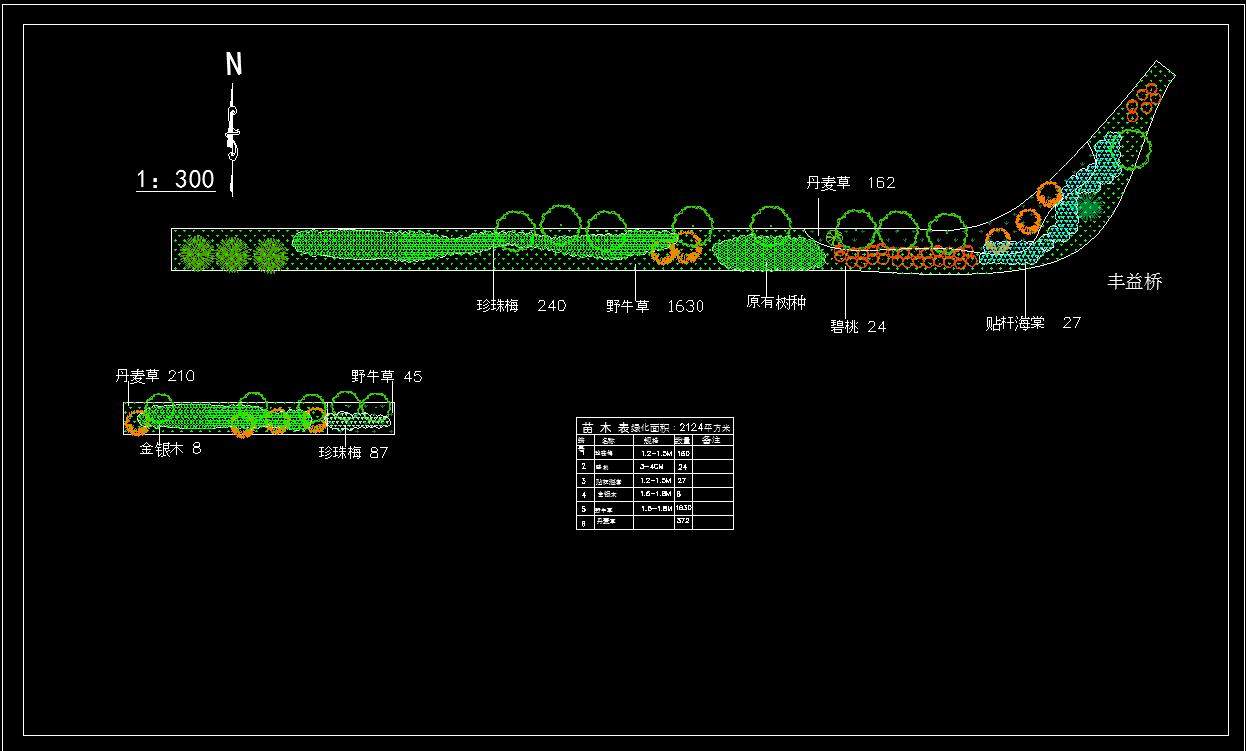Screen dimensions: 1246x751
Task: Click the dense green 原有树种 tree cluster
Action: tap(768, 254)
